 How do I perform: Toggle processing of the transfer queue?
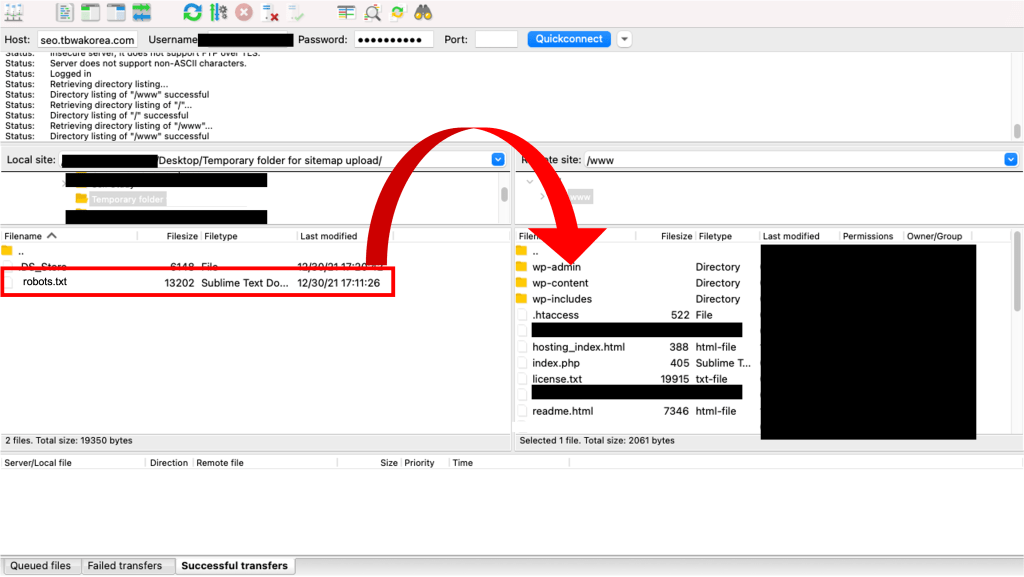219,12
